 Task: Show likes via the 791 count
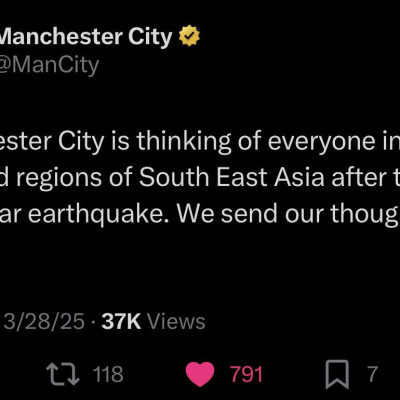247,374
